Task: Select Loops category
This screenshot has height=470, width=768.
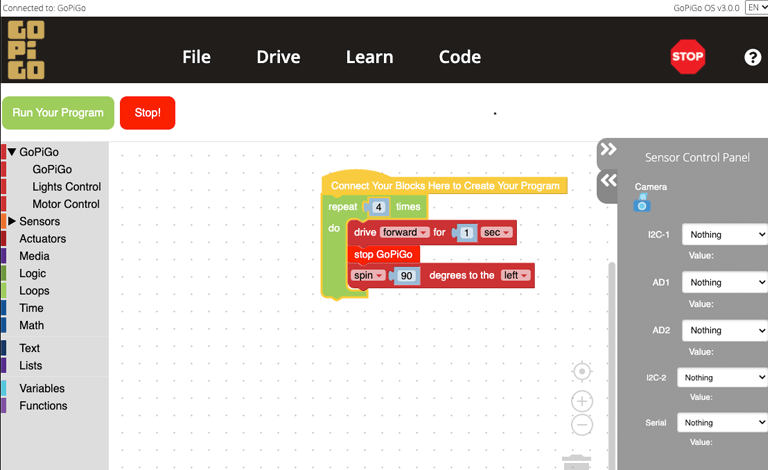Action: tap(34, 291)
